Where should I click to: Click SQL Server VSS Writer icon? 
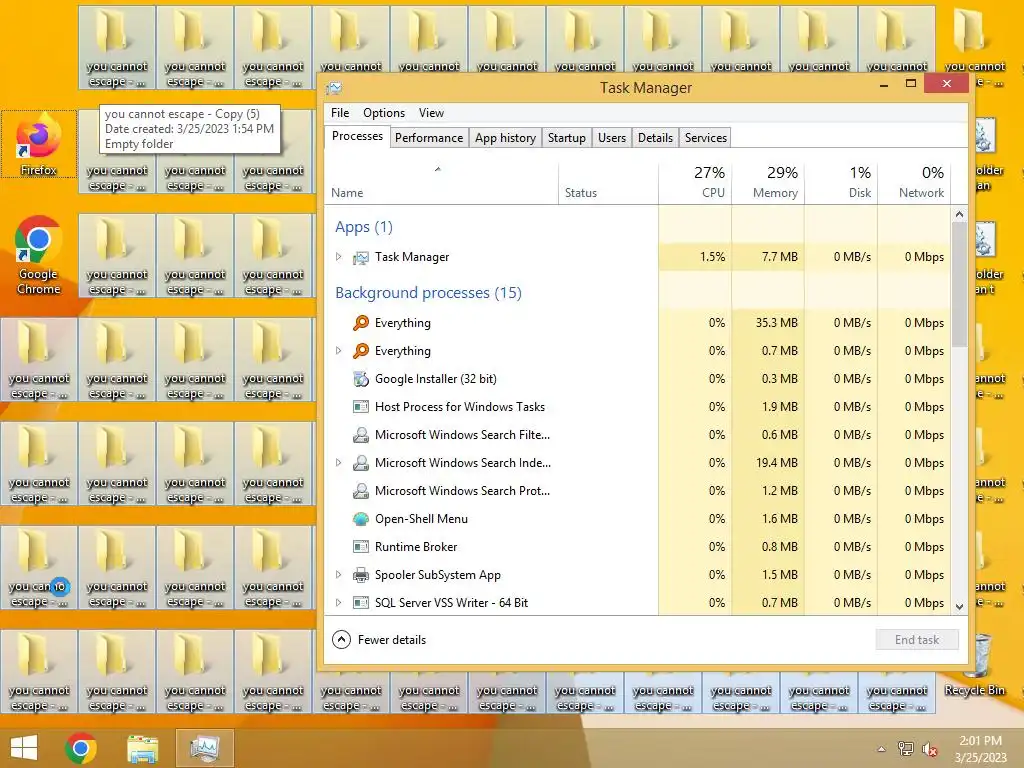tap(360, 603)
